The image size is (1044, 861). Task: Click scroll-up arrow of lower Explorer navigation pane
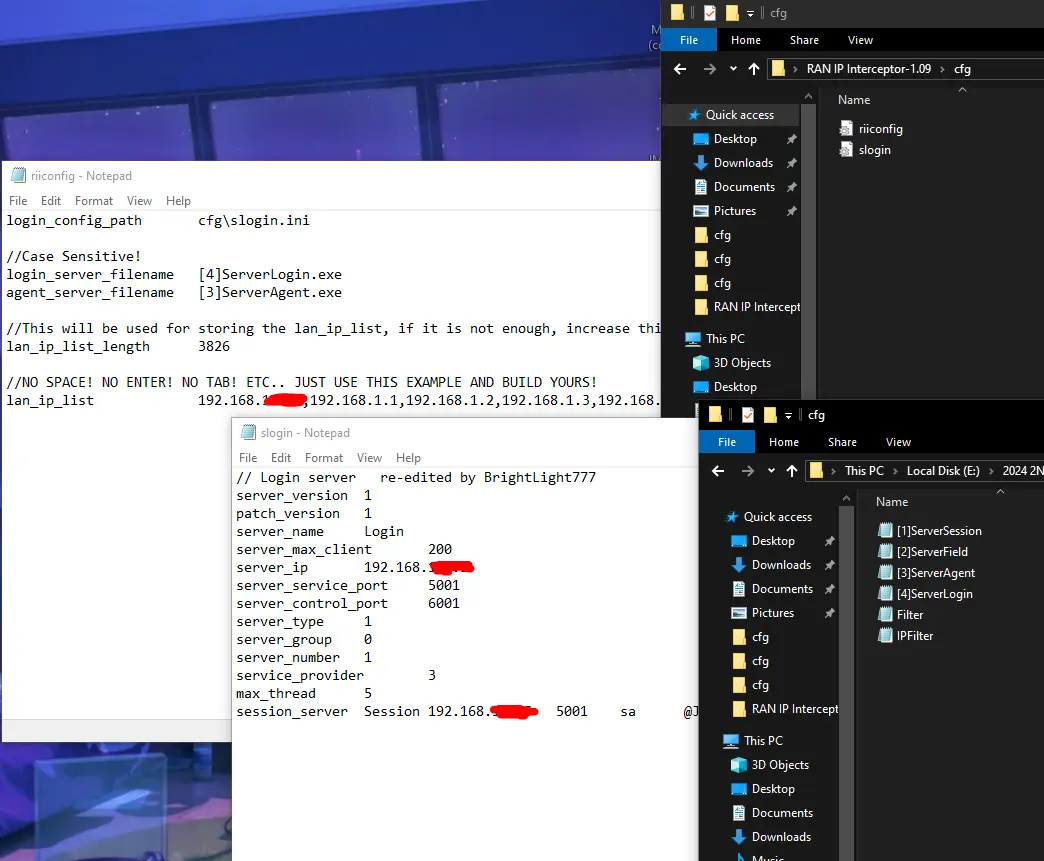[846, 499]
